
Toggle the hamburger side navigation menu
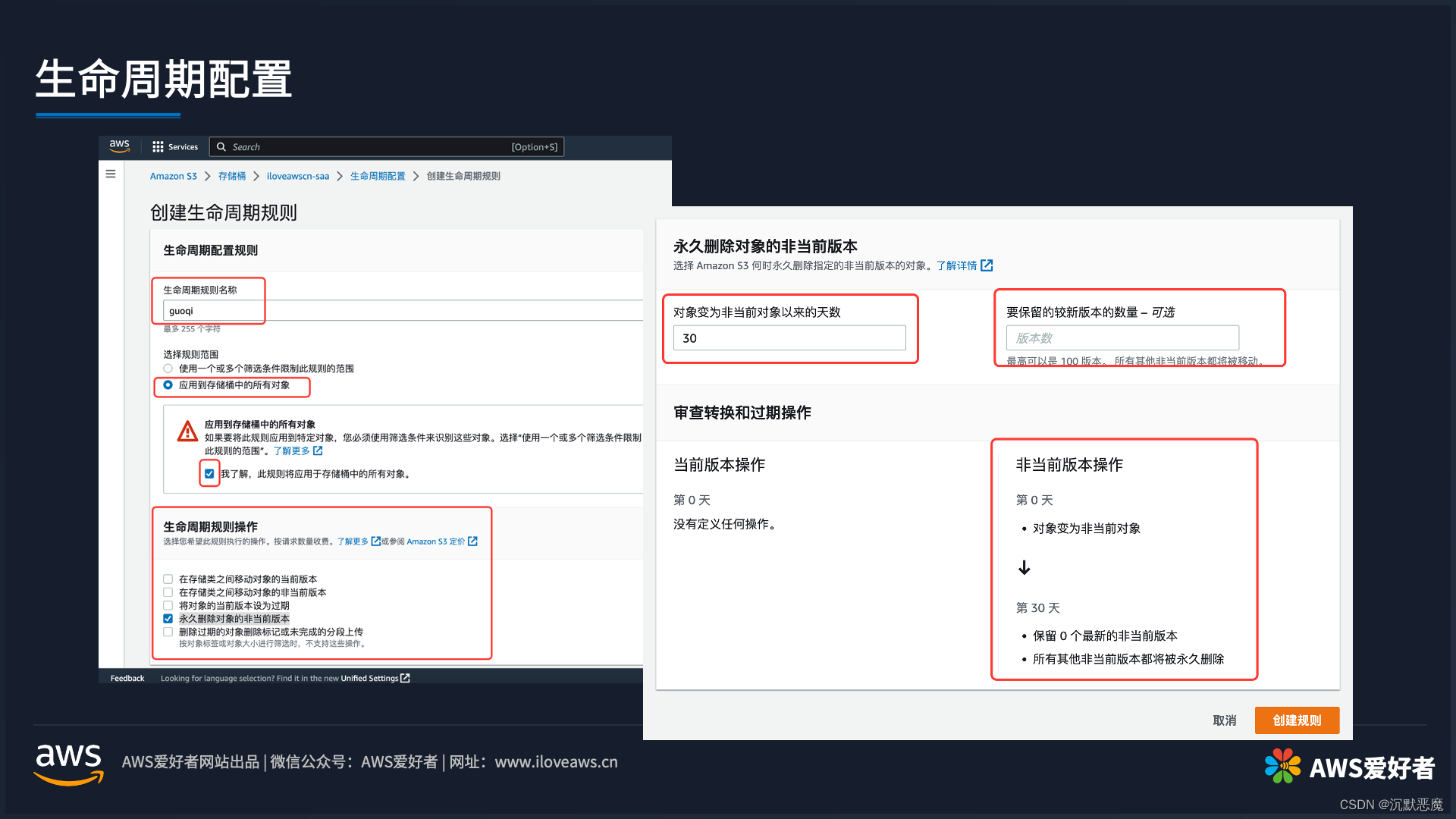click(x=111, y=174)
